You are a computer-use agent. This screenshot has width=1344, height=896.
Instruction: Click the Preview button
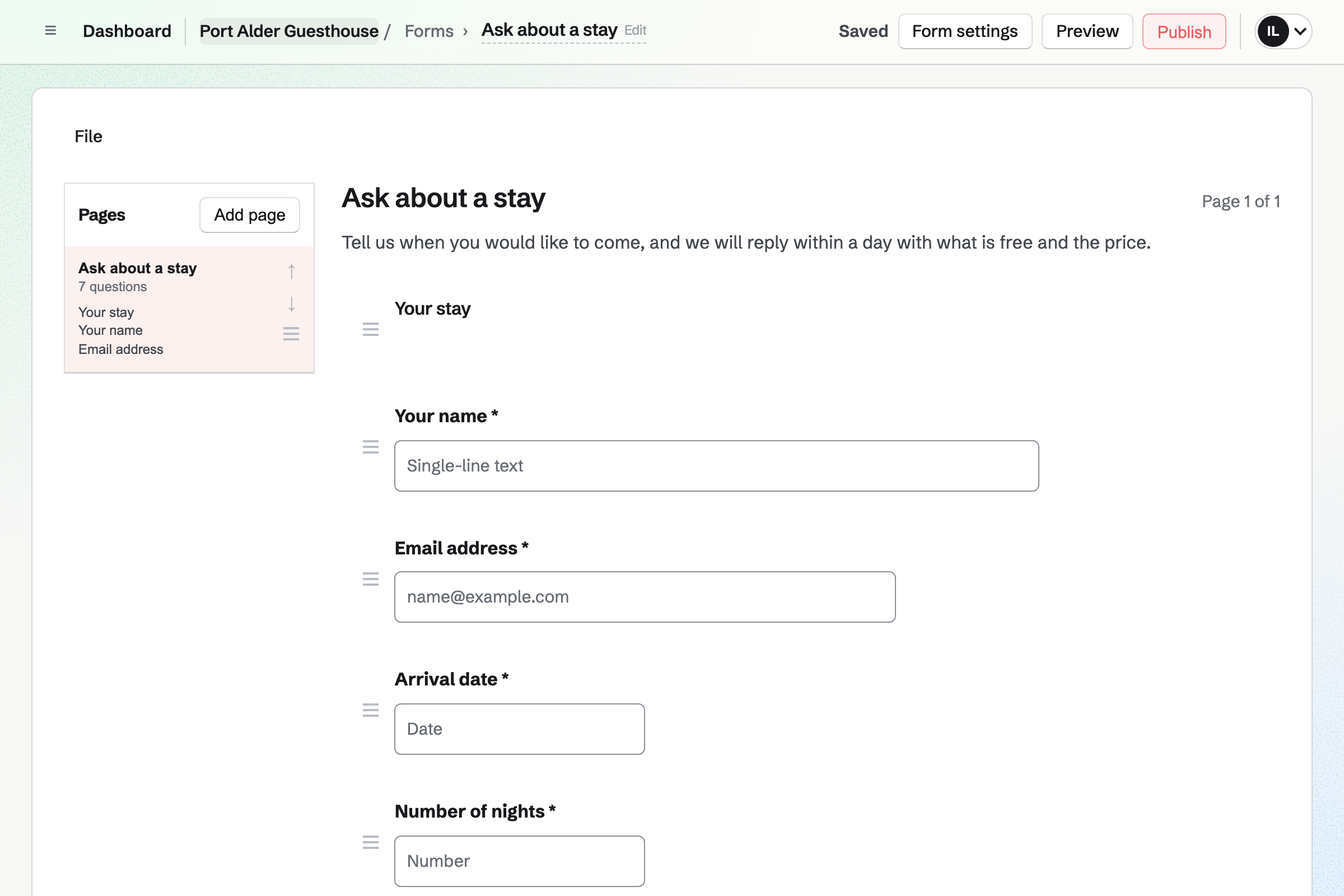click(x=1087, y=31)
